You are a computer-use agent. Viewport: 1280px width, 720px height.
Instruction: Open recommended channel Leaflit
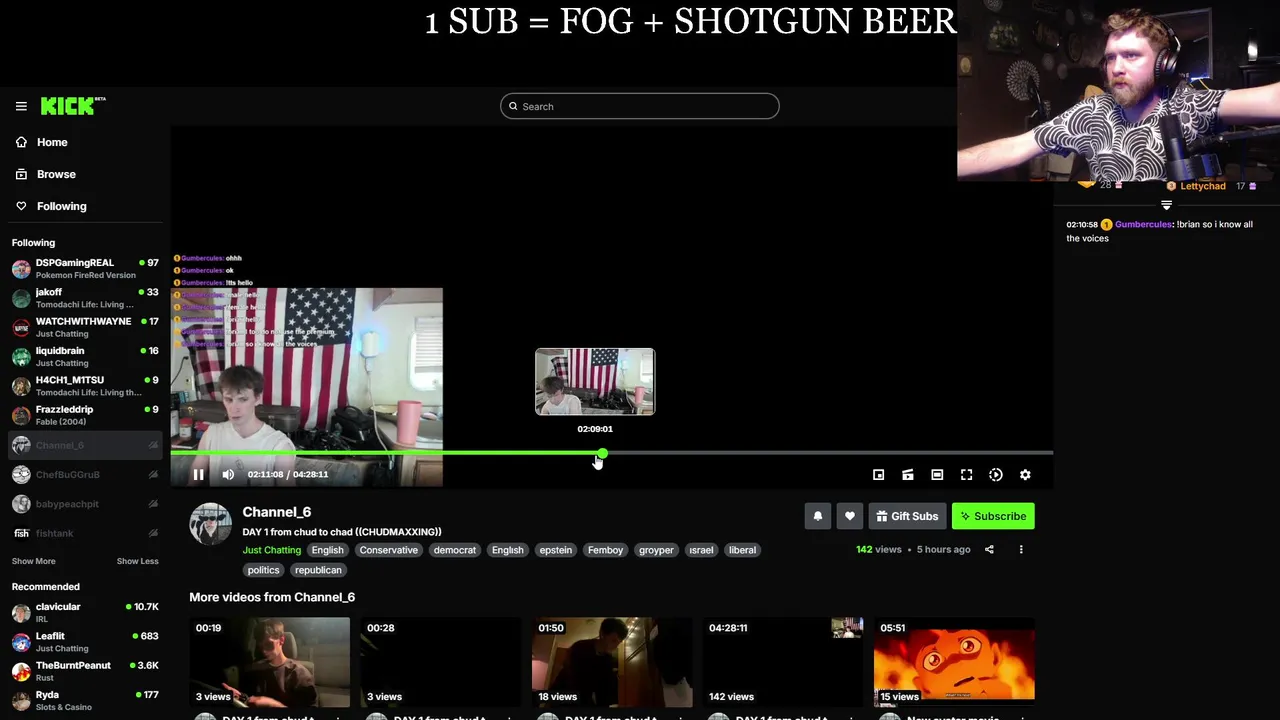point(85,642)
